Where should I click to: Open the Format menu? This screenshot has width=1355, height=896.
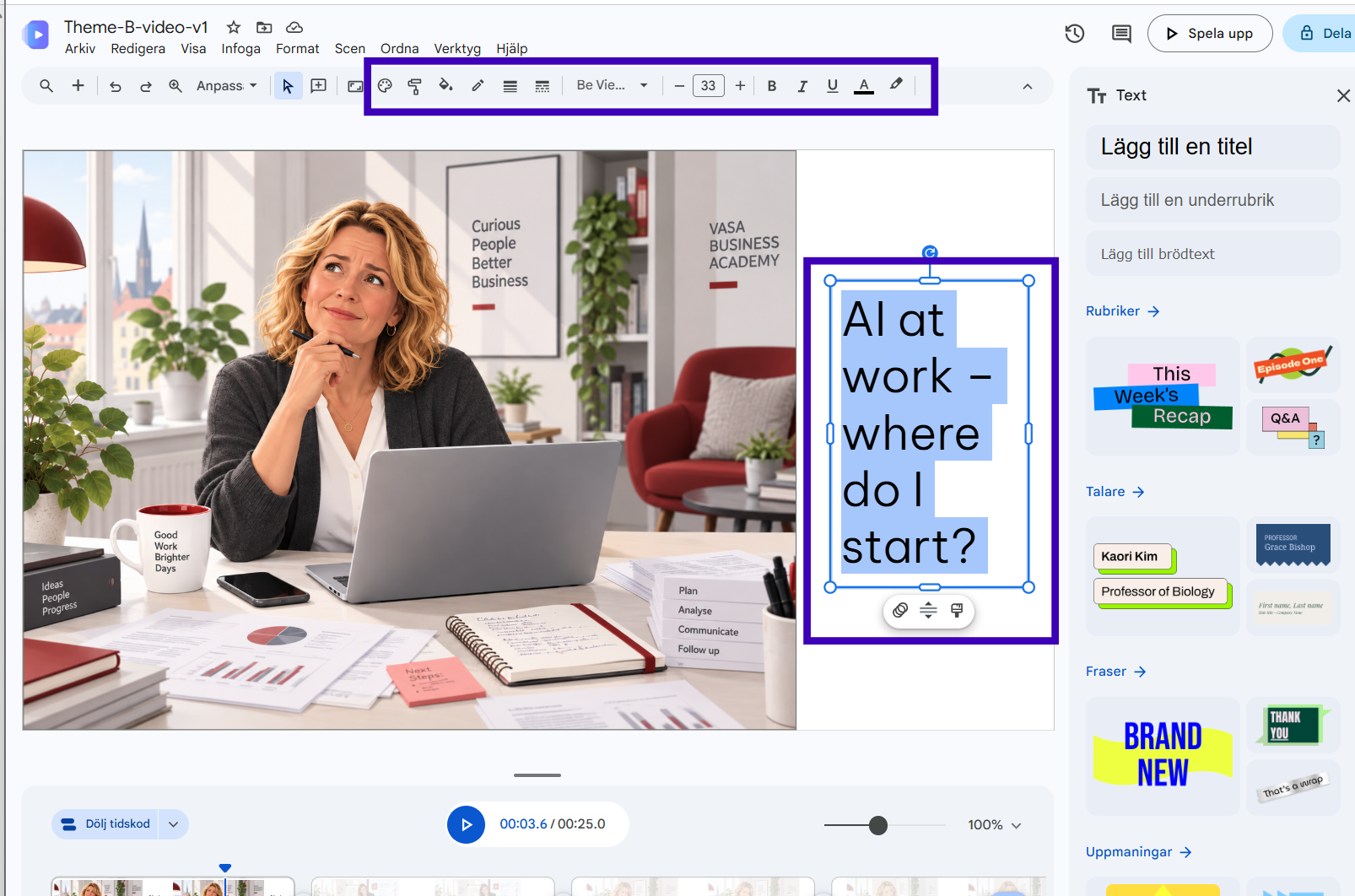coord(298,49)
